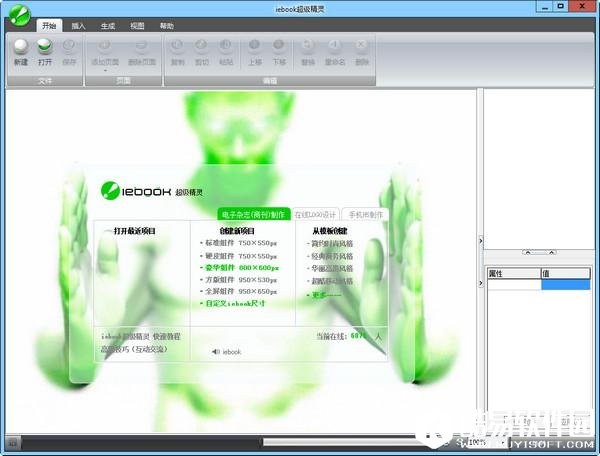Click the speaker iebook sound icon
The height and width of the screenshot is (456, 600).
pyautogui.click(x=216, y=352)
